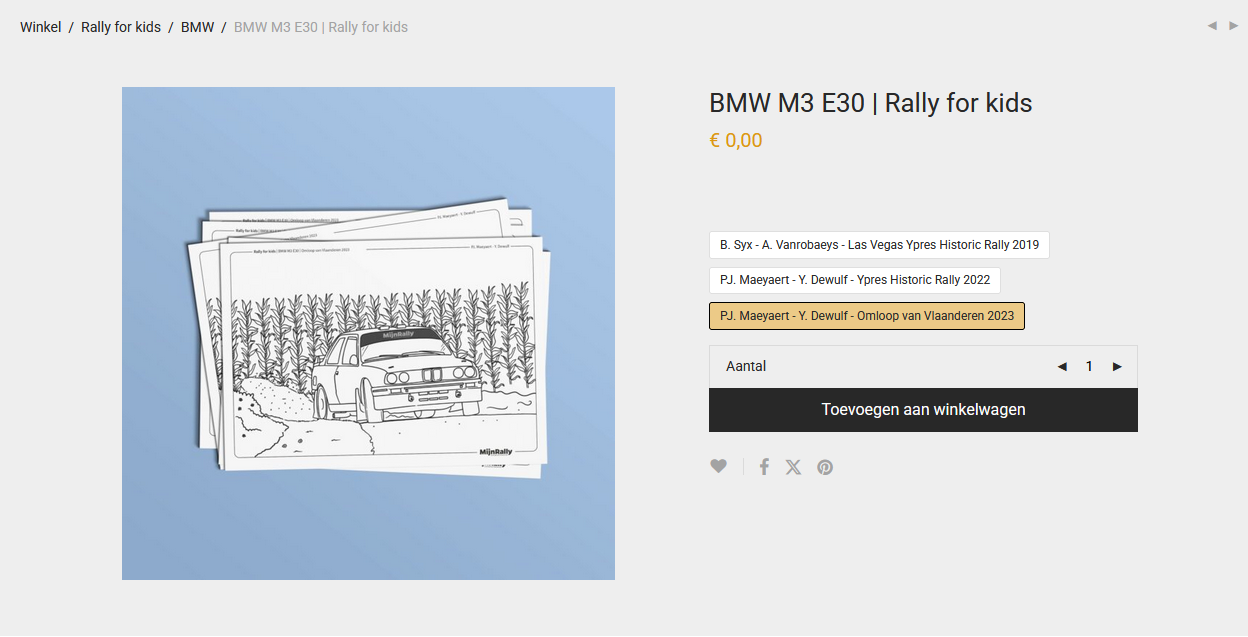Go to previous product arrow
The width and height of the screenshot is (1248, 637).
click(1212, 26)
